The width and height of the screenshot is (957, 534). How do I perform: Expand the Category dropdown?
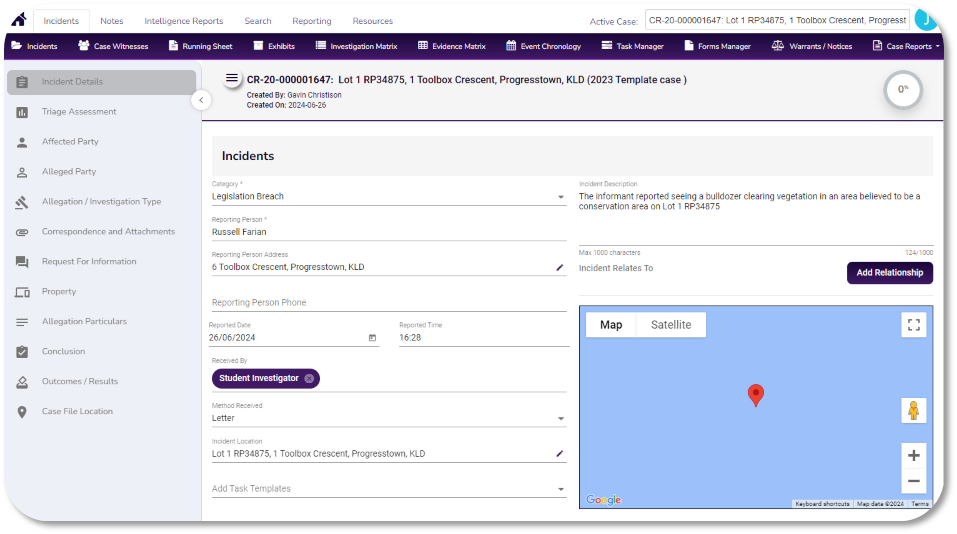pyautogui.click(x=561, y=198)
